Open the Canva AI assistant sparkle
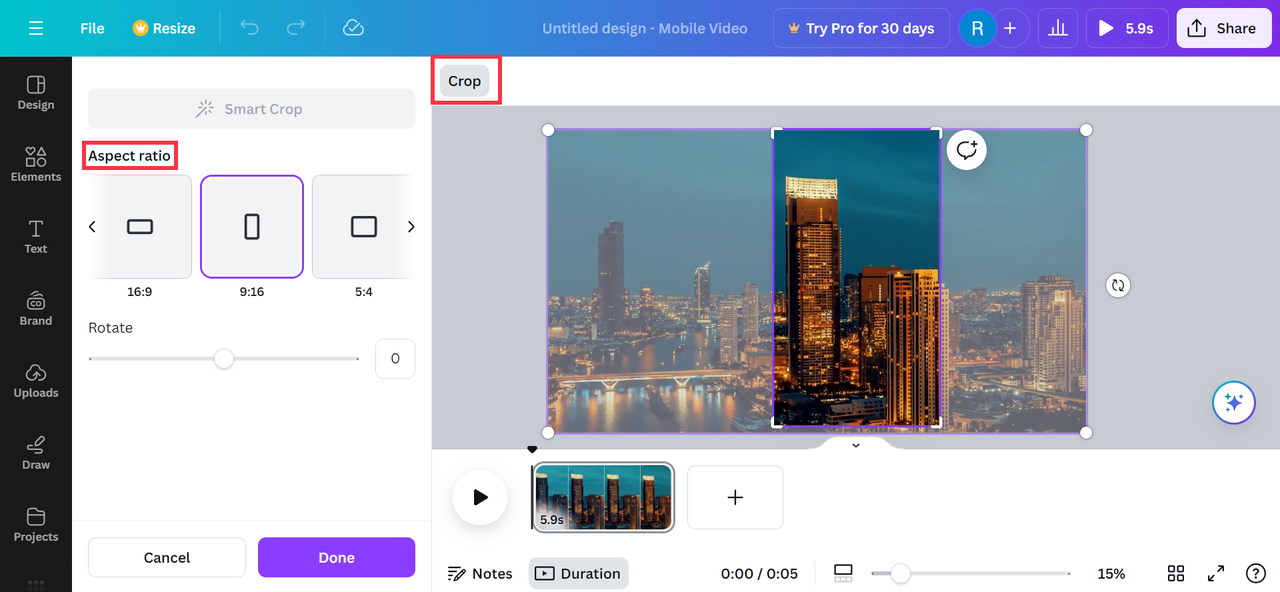Image resolution: width=1280 pixels, height=592 pixels. coord(1234,402)
